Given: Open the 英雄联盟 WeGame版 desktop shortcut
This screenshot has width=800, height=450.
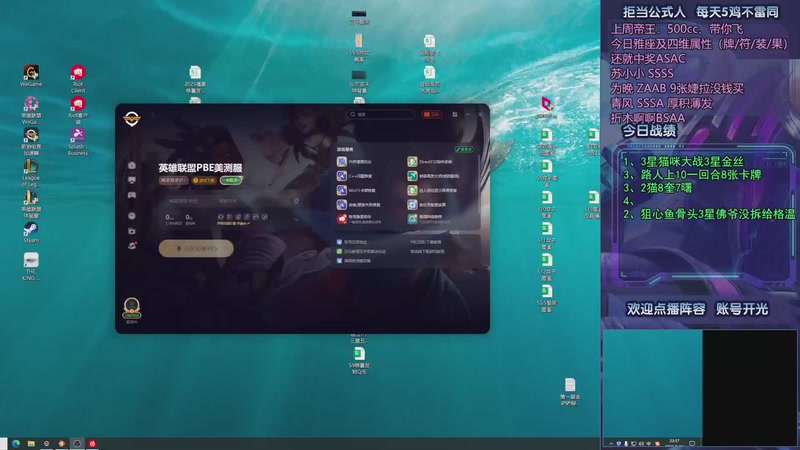Looking at the screenshot, I should (31, 110).
